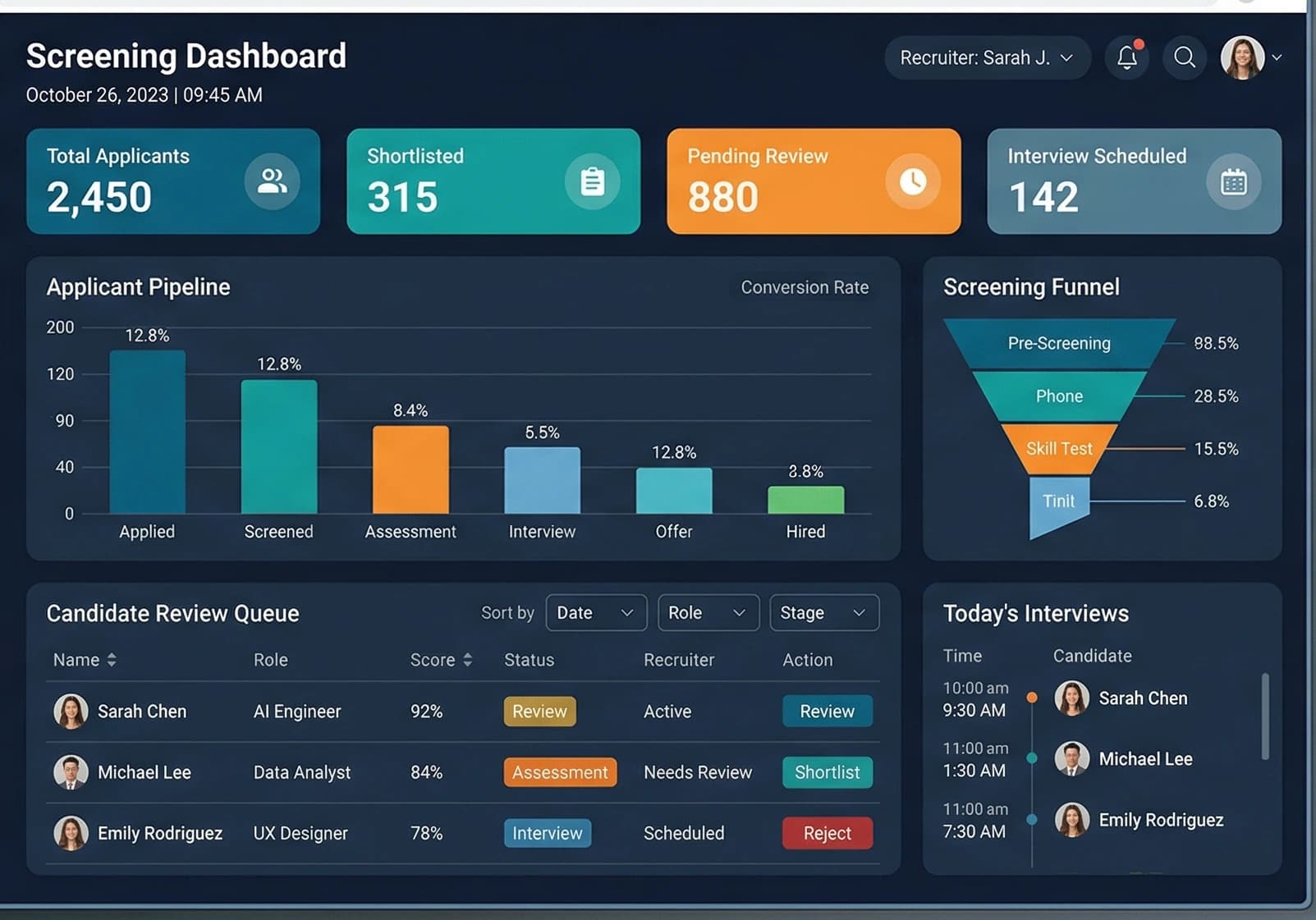Click the Total Applicants people icon

(273, 181)
